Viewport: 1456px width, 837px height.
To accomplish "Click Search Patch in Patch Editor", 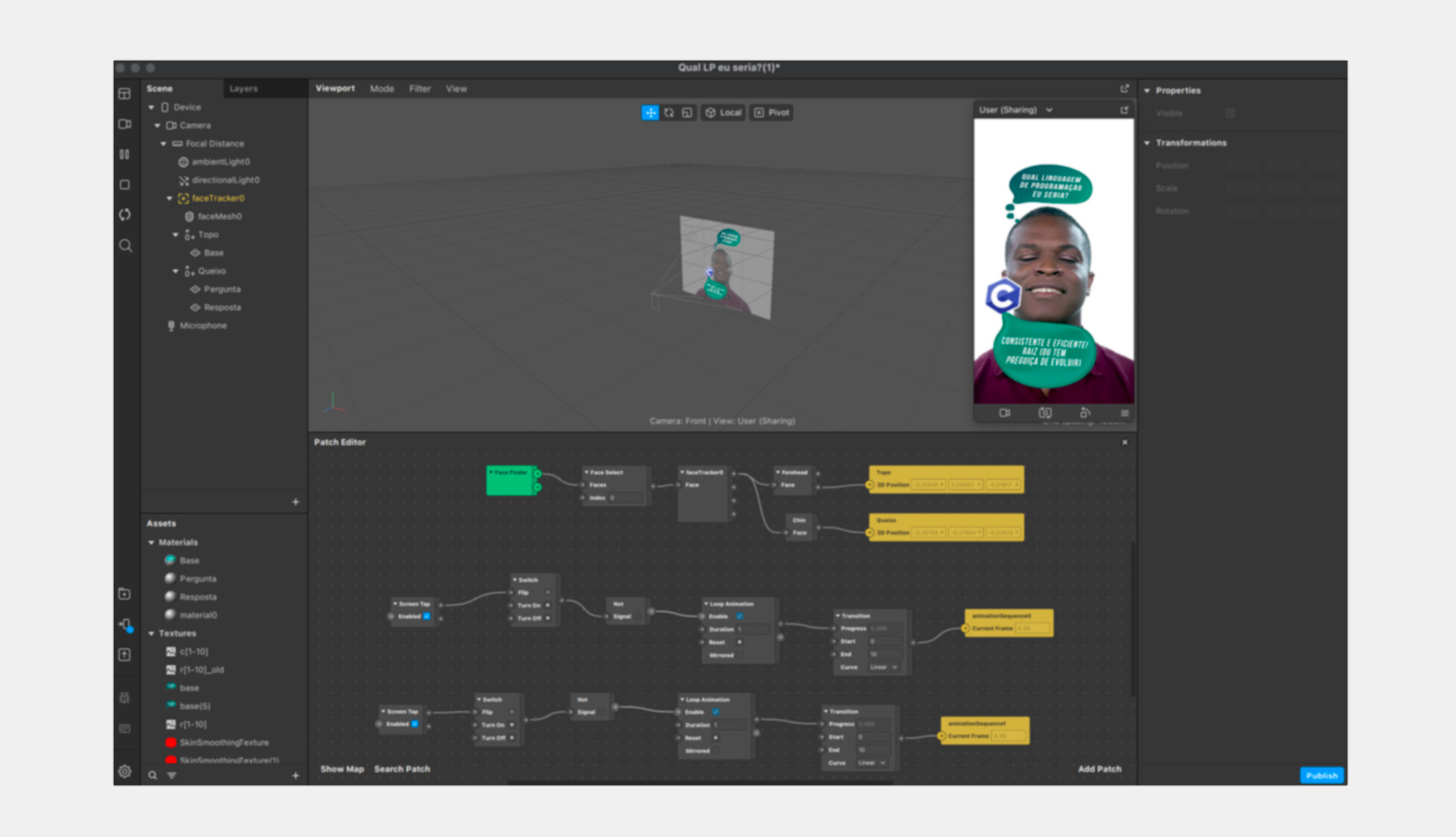I will tap(402, 769).
